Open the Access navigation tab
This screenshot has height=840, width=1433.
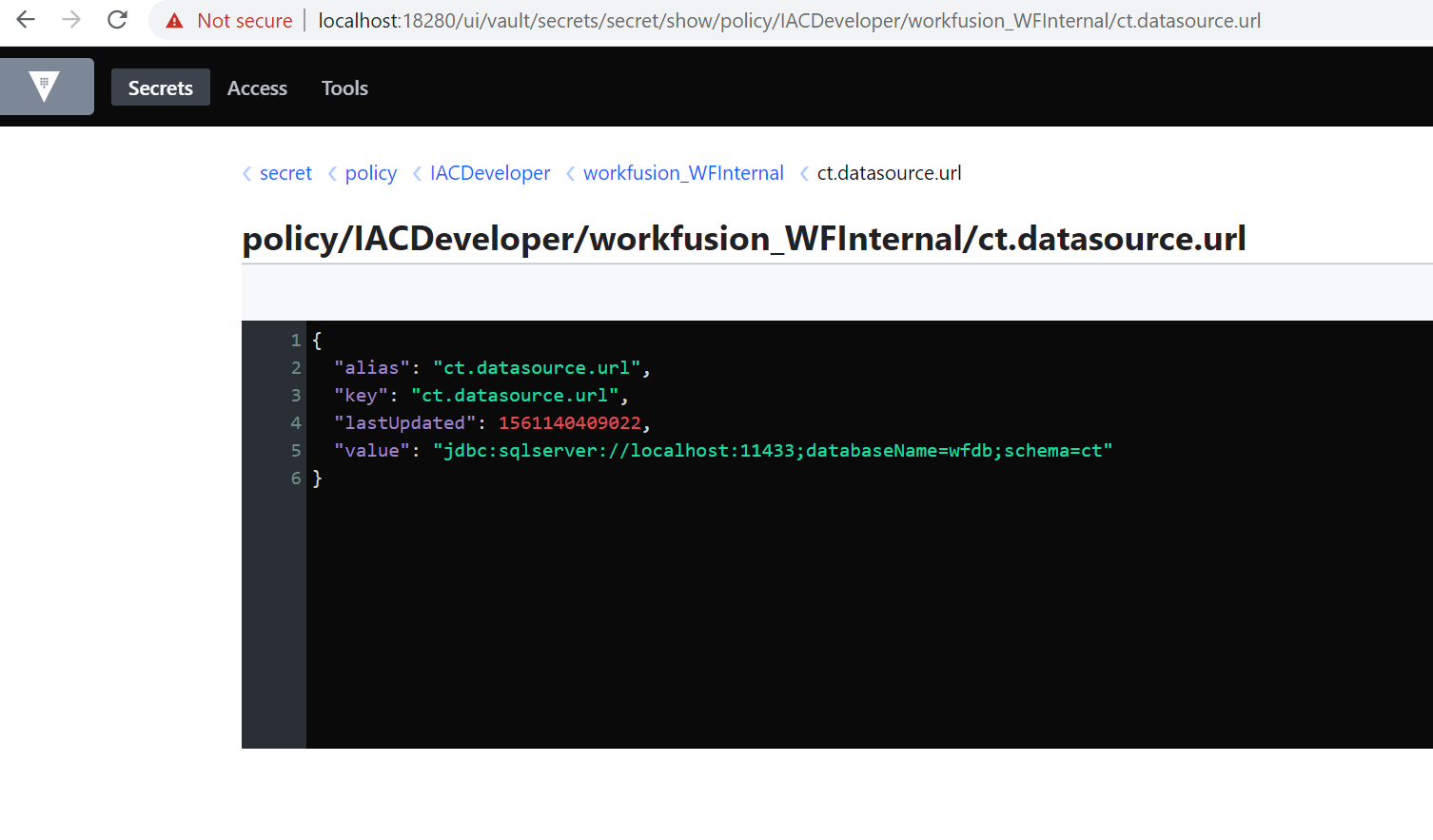257,88
